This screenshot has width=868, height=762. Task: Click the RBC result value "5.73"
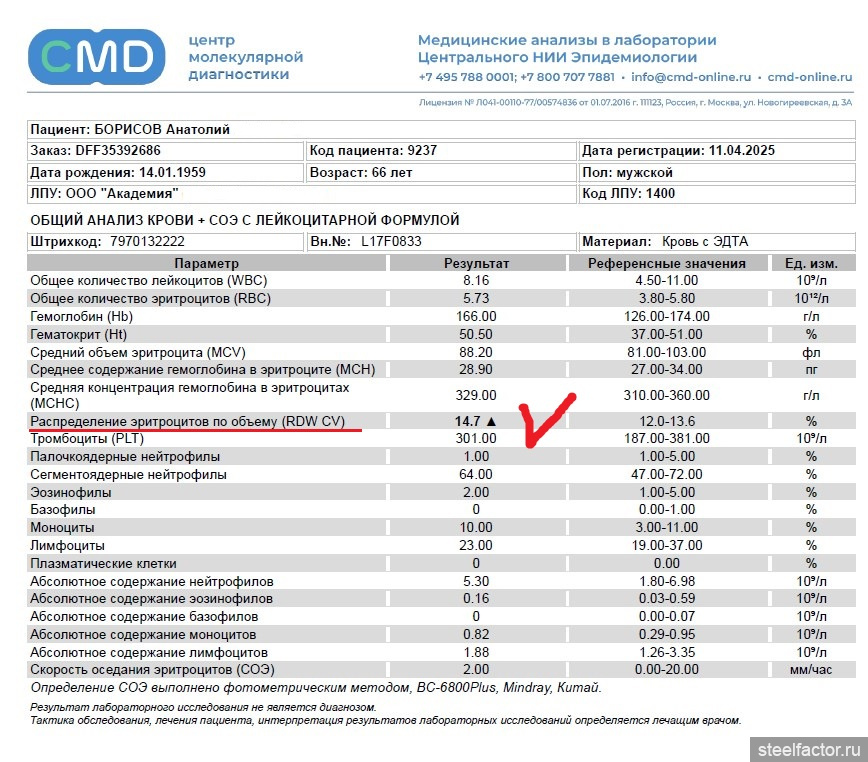(477, 299)
